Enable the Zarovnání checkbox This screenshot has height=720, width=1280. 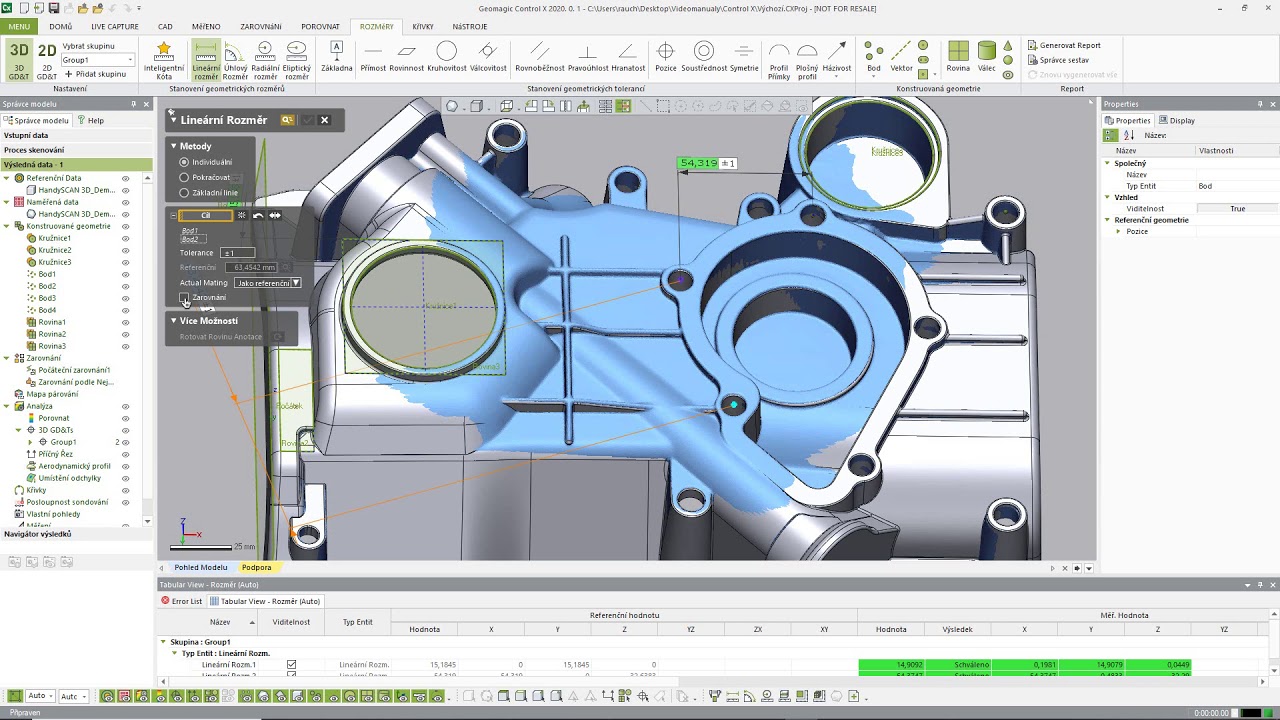pyautogui.click(x=185, y=298)
